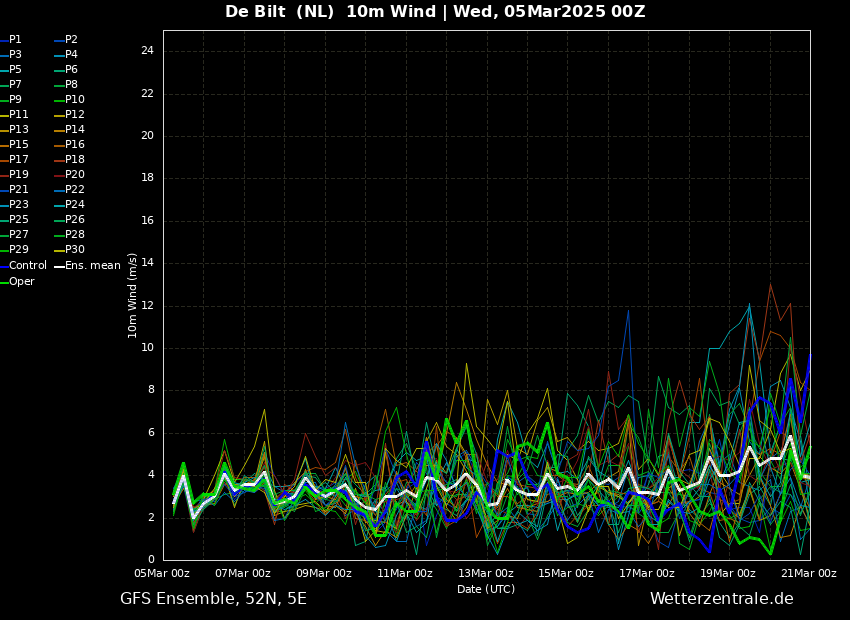Click the 24 value on the y-axis
This screenshot has height=620, width=850.
click(147, 51)
